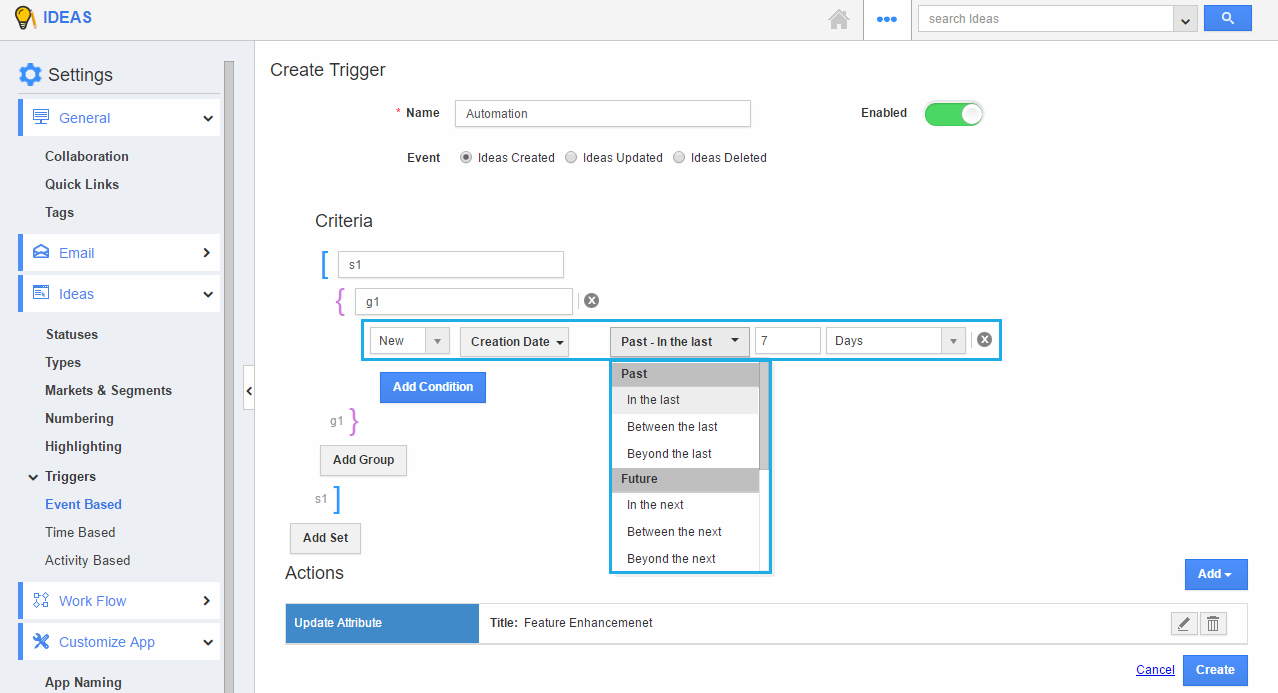1278x693 pixels.
Task: Click into the trigger Name field
Action: pos(602,114)
